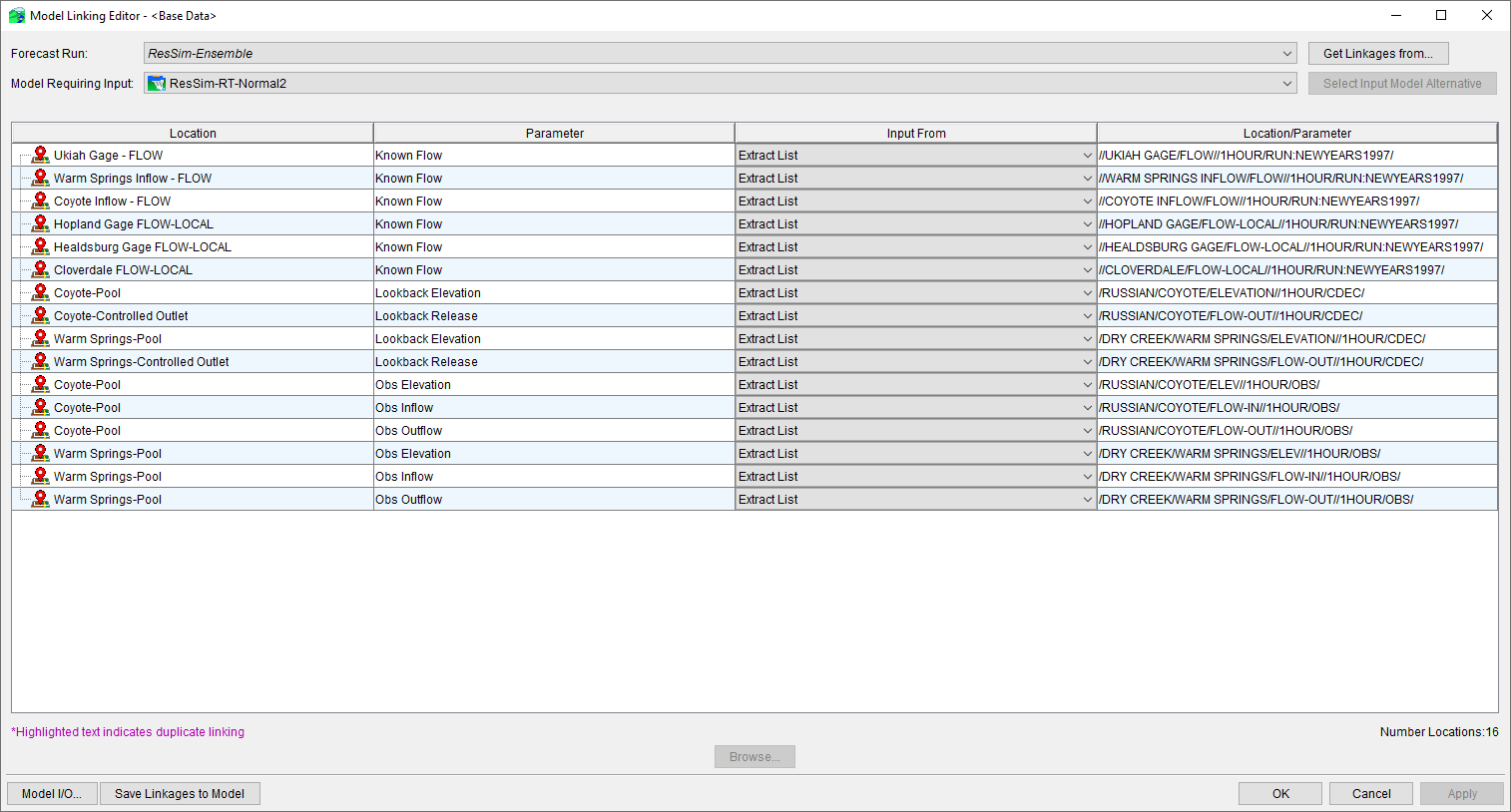1511x812 pixels.
Task: Click the icon of Warm Springs-Pool Obs Inflow row
Action: tap(40, 476)
